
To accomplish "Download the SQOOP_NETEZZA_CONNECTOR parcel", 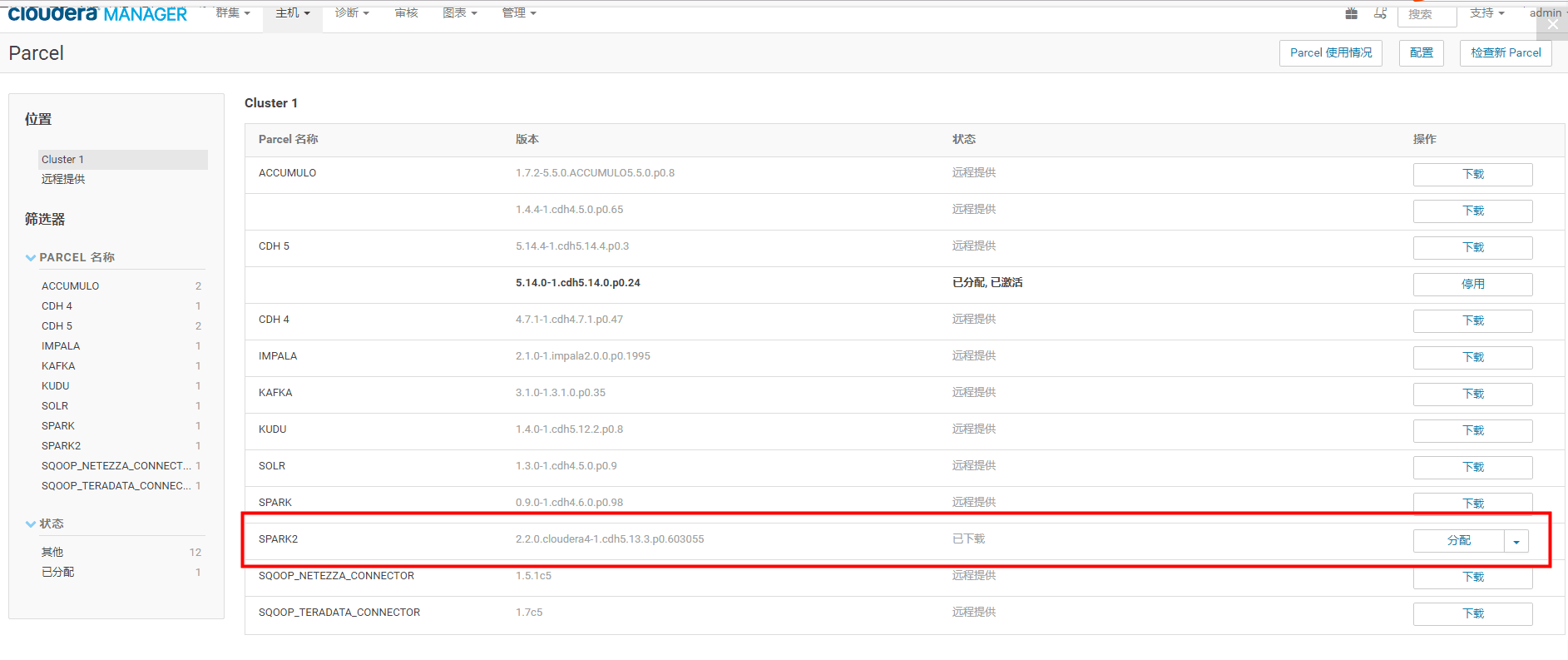I will [1472, 577].
